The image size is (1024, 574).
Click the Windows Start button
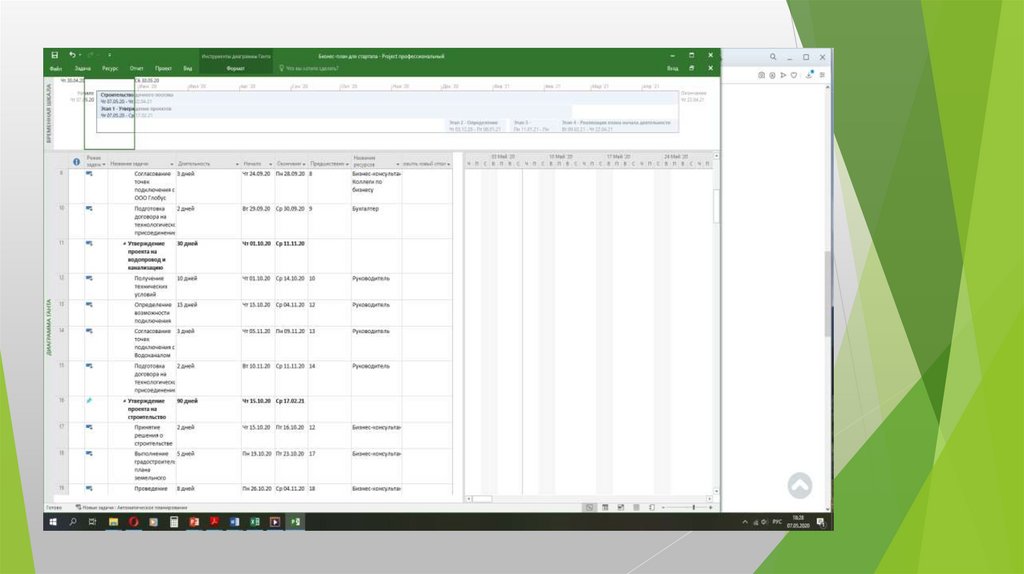(x=53, y=522)
